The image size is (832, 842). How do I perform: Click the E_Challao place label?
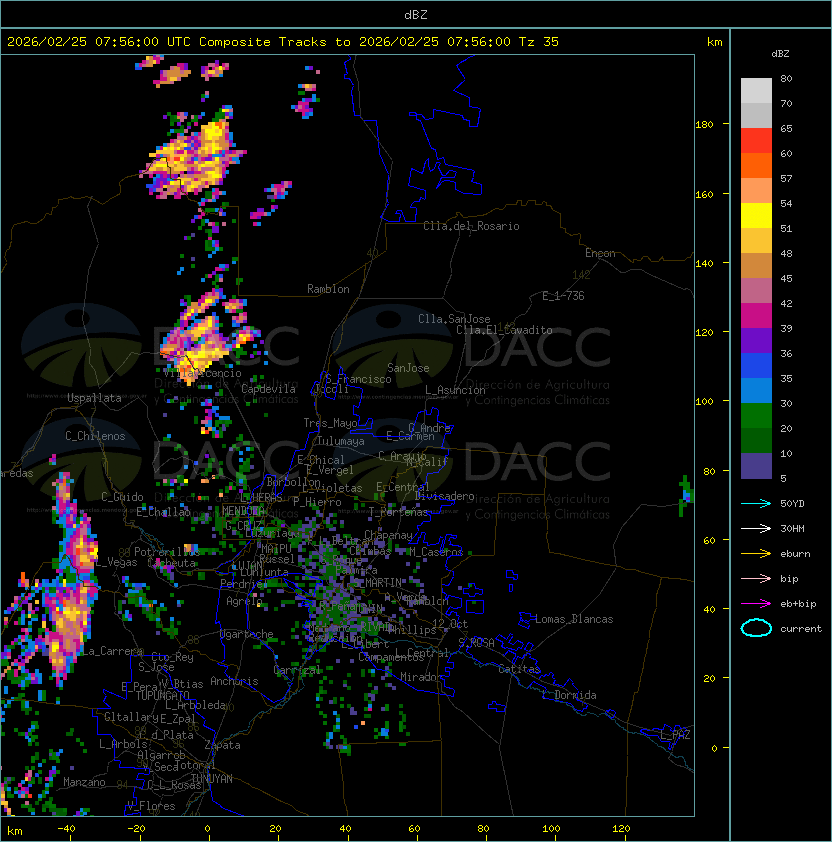(x=163, y=512)
